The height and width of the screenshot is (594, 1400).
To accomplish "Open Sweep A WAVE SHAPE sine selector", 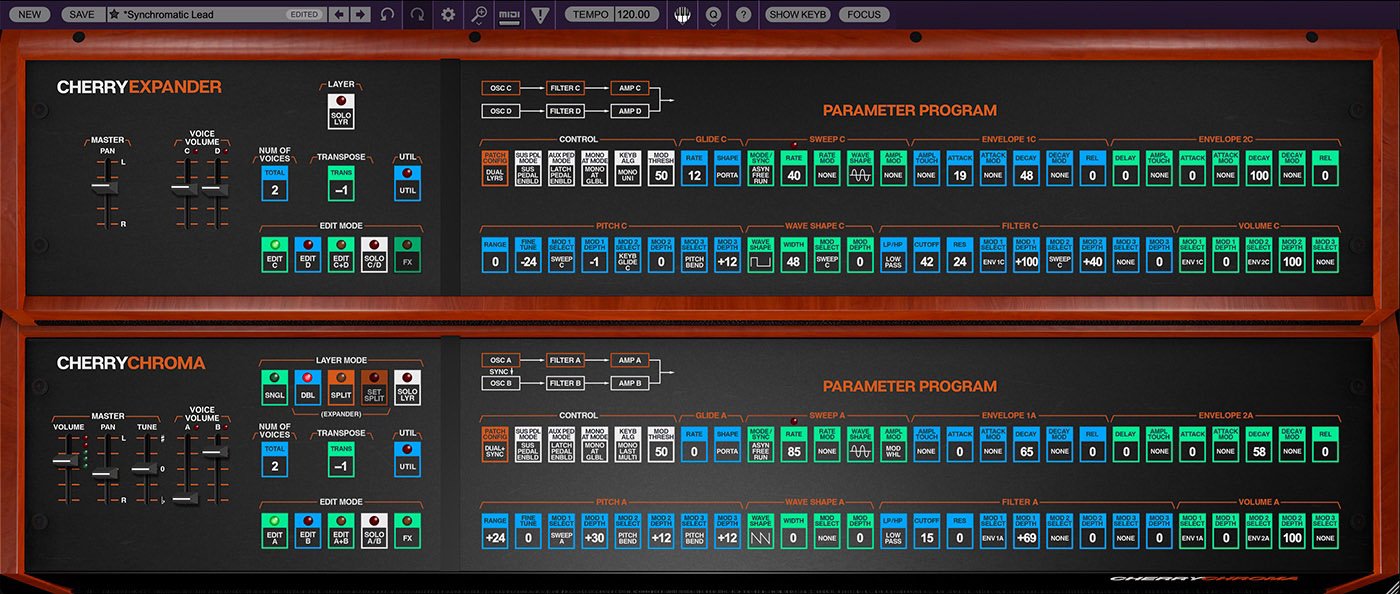I will [860, 443].
